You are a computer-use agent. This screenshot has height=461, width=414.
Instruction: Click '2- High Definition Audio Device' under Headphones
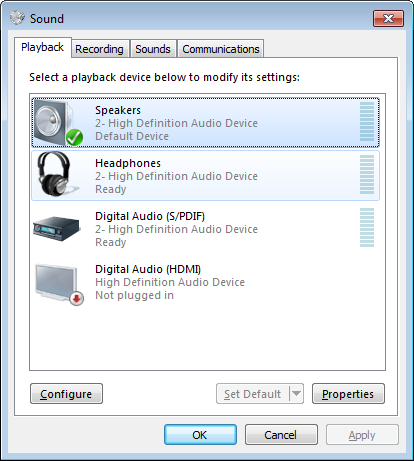pos(176,176)
